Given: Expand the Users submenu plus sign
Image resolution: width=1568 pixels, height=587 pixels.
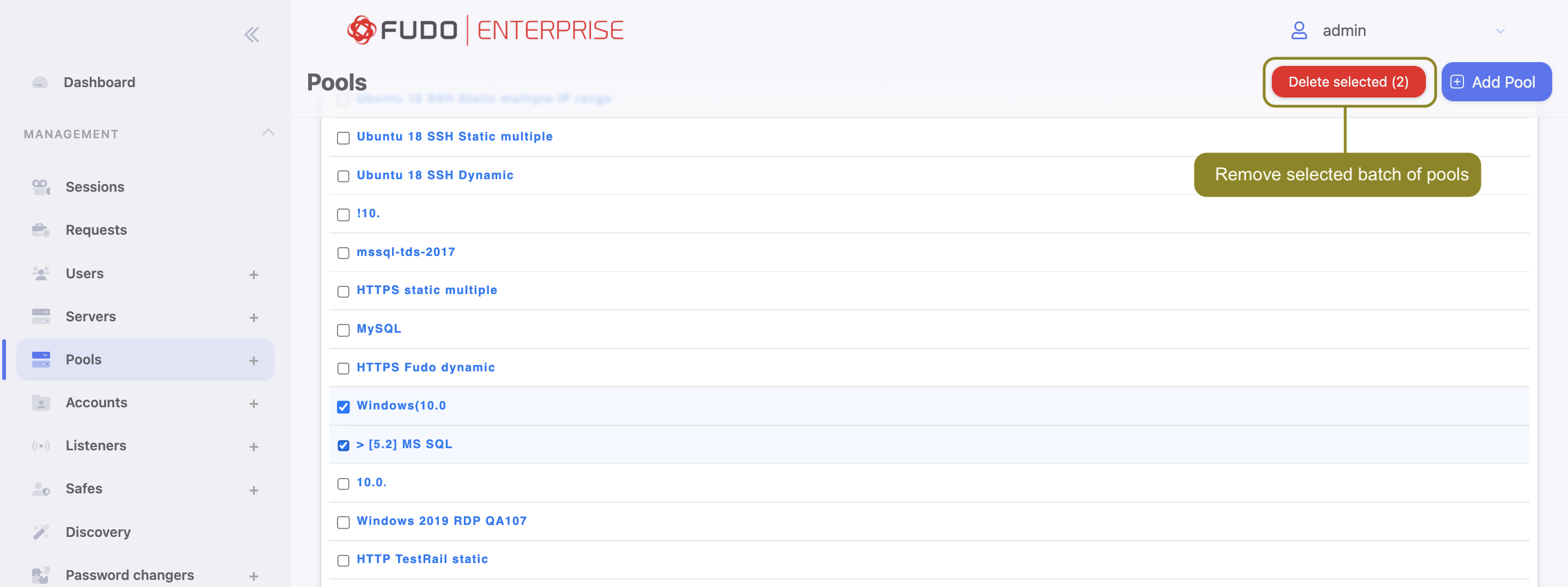Looking at the screenshot, I should (x=254, y=274).
